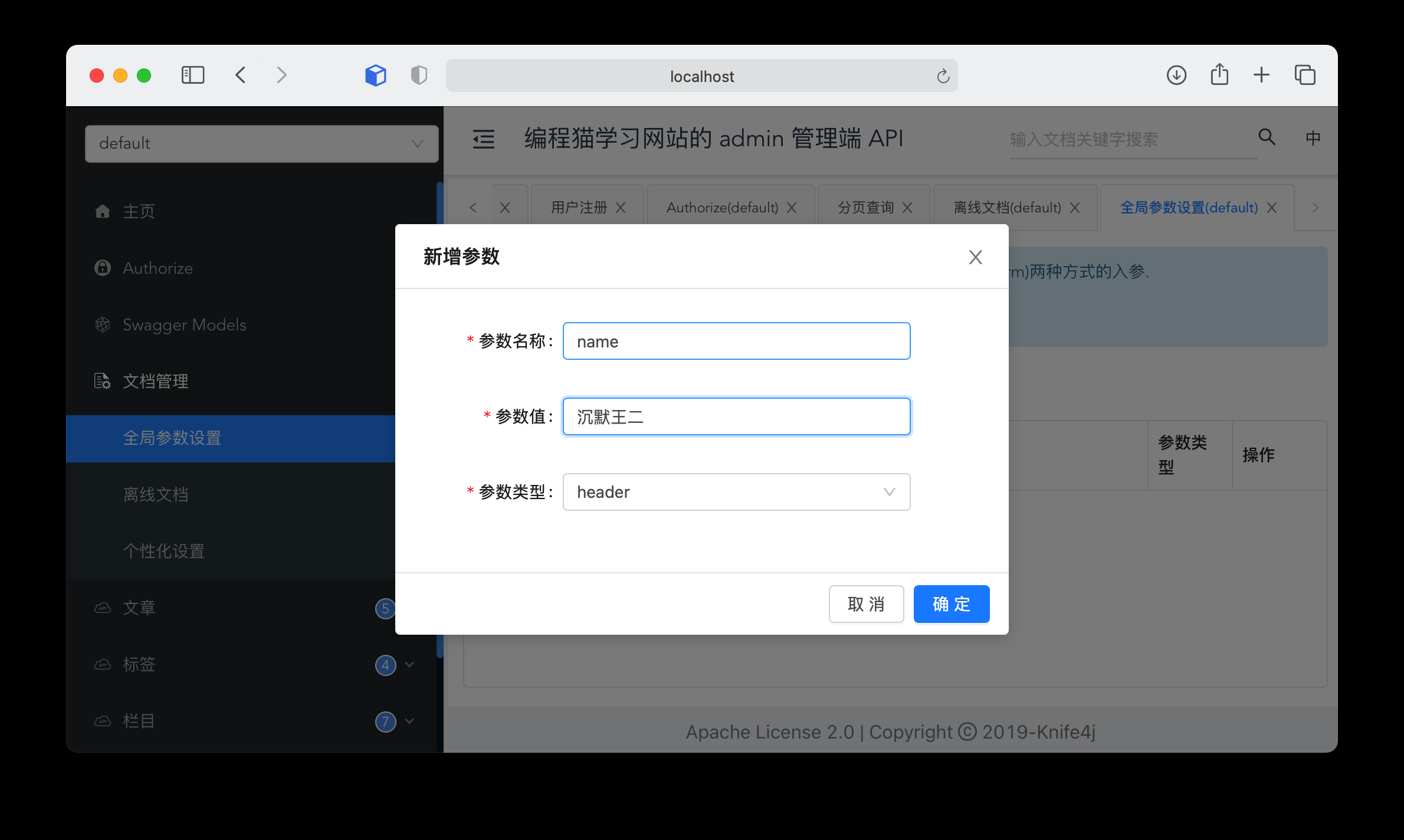This screenshot has height=840, width=1404.
Task: Expand the 栏目 menu group
Action: pos(409,721)
